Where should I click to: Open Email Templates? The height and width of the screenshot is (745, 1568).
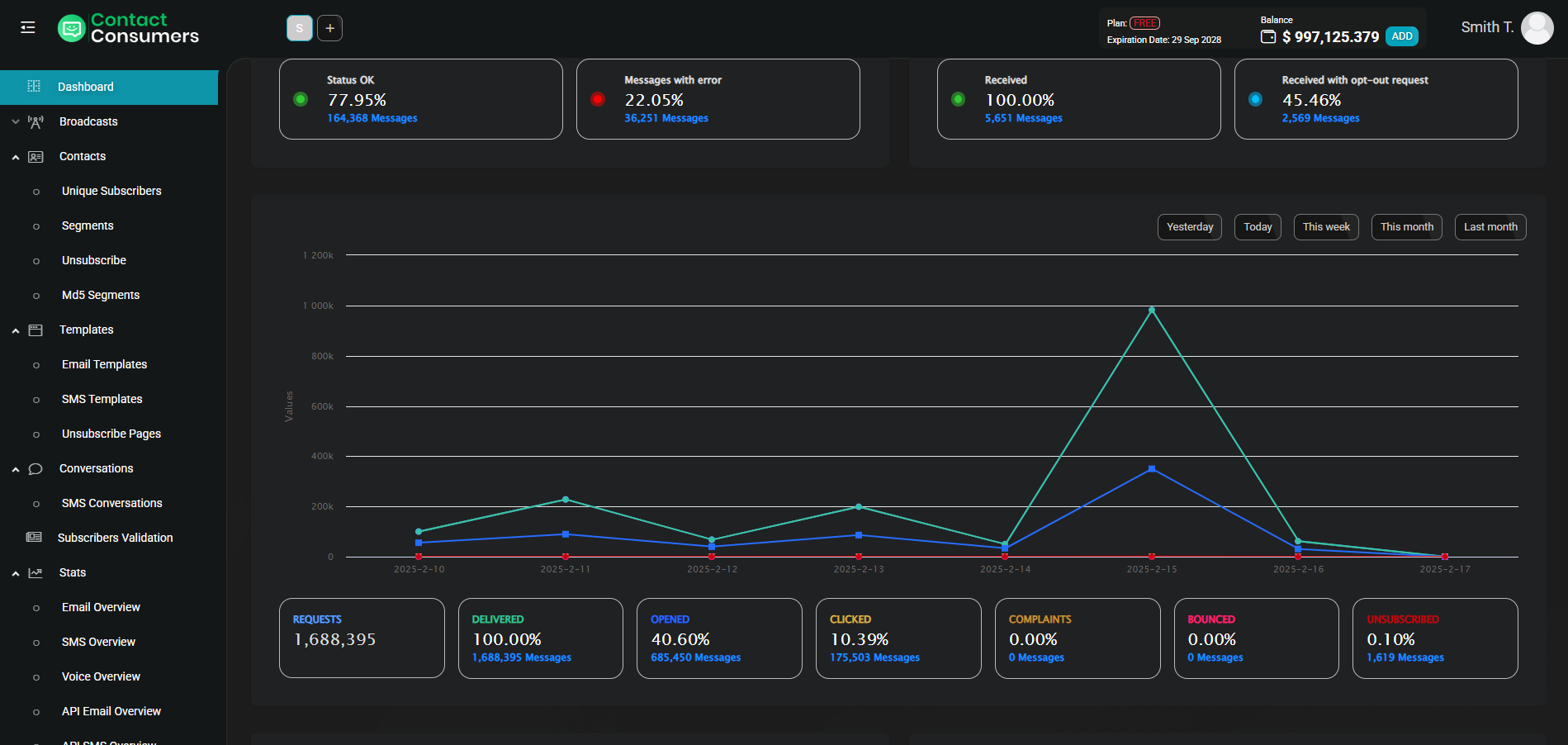tap(104, 364)
